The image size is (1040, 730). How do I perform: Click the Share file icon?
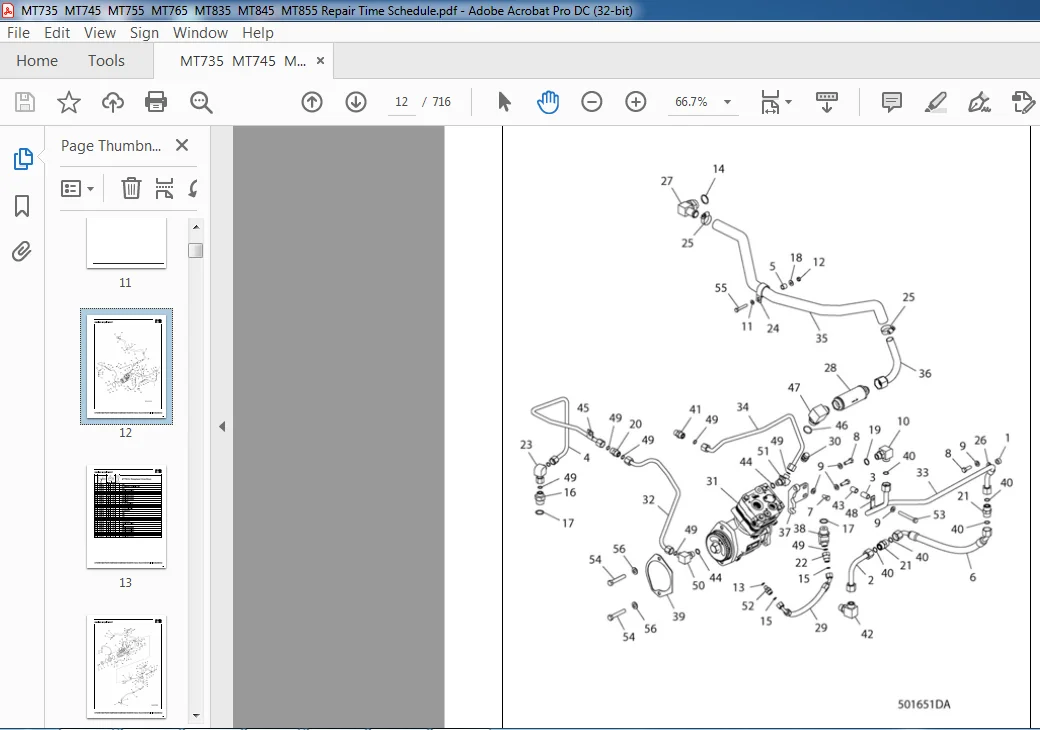click(x=1023, y=102)
